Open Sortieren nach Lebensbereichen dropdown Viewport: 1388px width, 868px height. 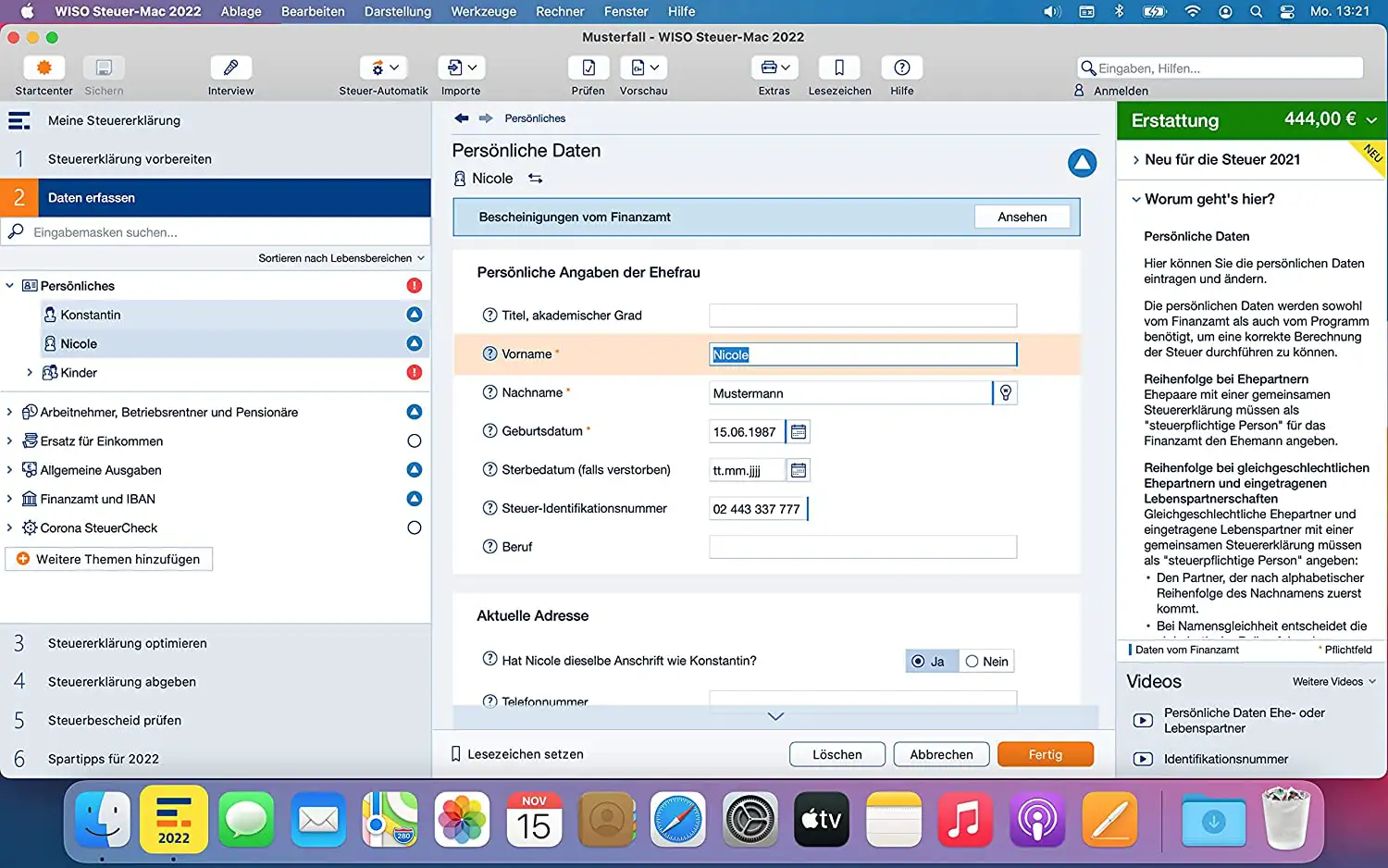(341, 258)
